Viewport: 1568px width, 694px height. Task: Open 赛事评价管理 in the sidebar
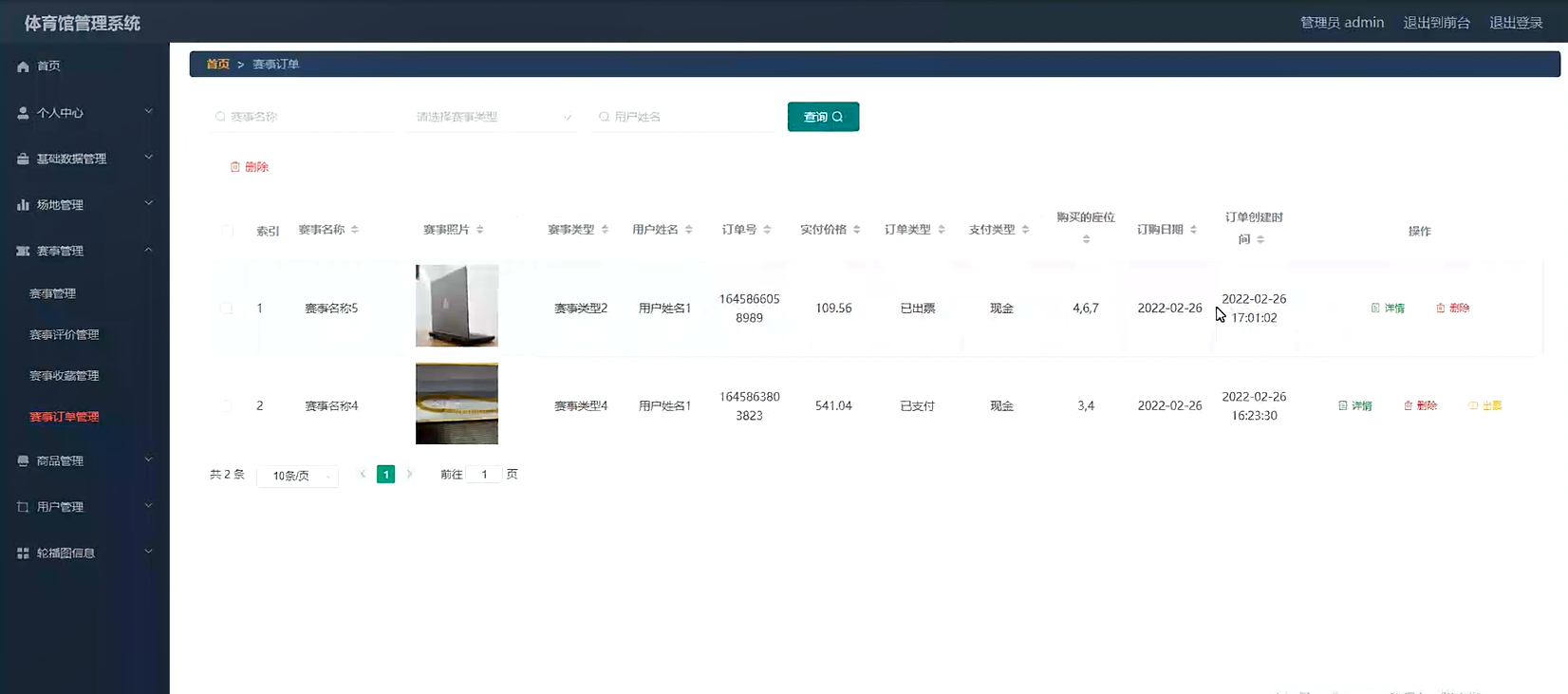click(64, 335)
